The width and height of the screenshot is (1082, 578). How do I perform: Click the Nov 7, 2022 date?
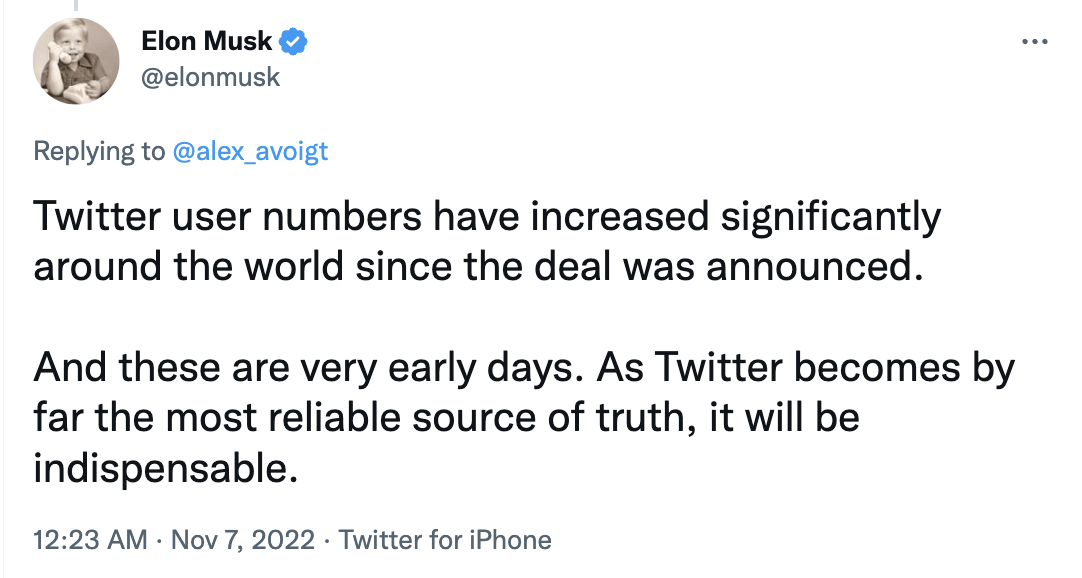[x=243, y=539]
